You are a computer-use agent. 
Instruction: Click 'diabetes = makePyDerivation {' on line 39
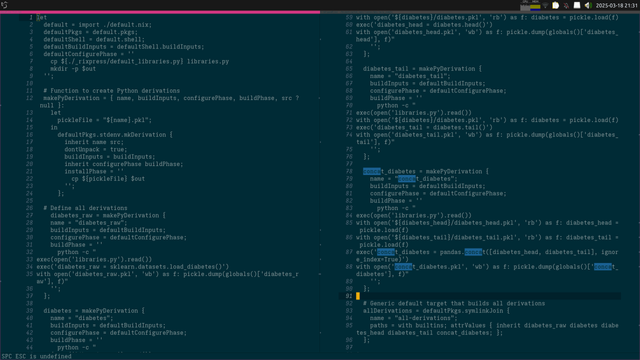(94, 311)
